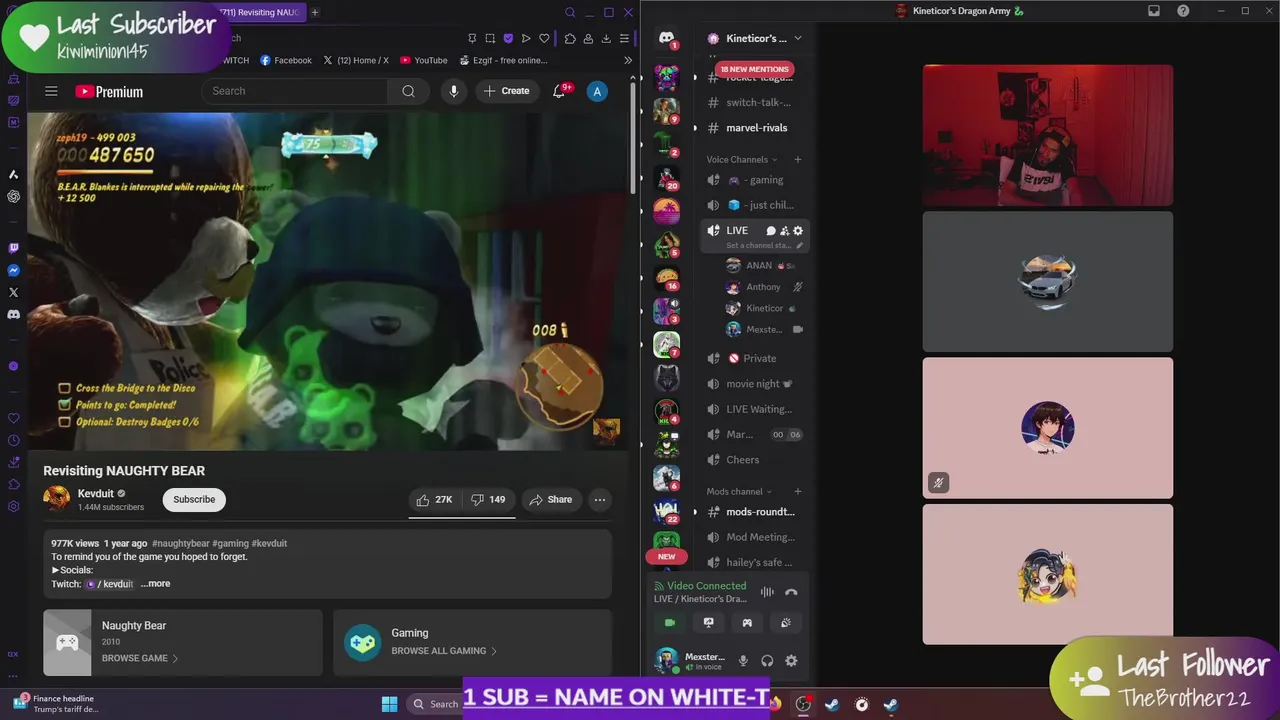Open Discord user settings gear

tap(791, 661)
